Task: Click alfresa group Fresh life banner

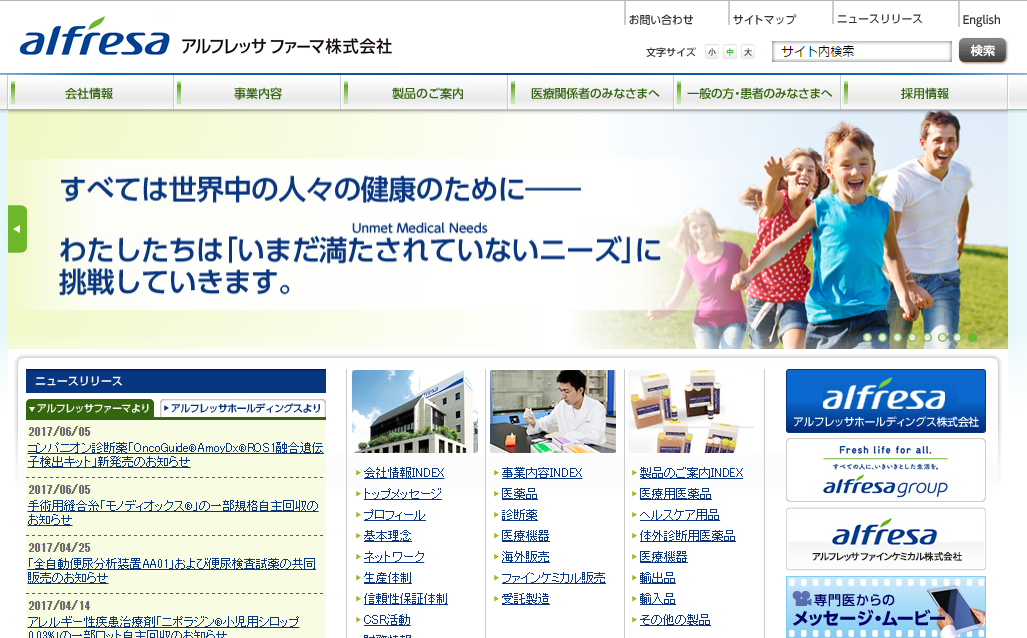Action: coord(886,470)
